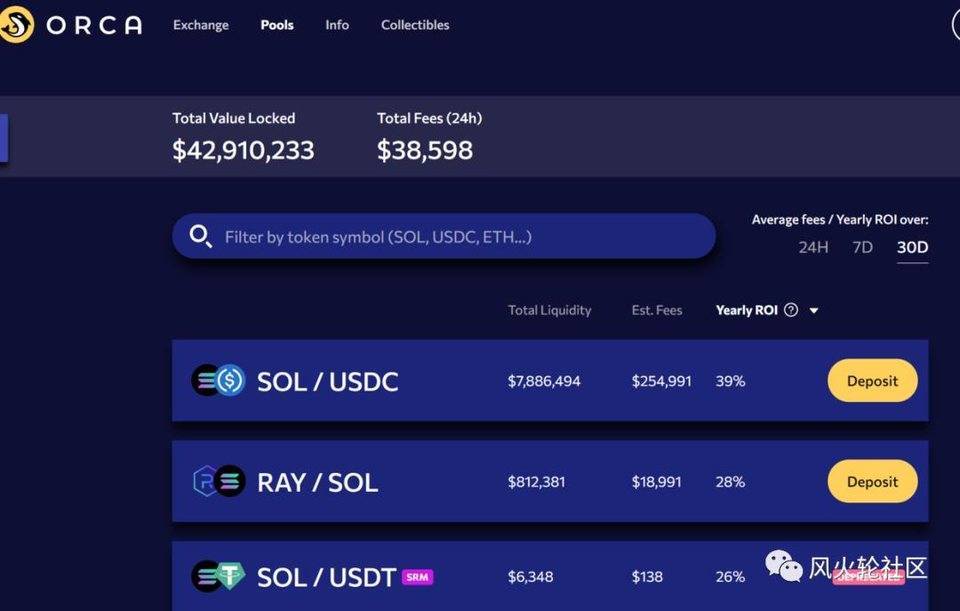
Task: Click the SRM badge on SOL/USDT
Action: coord(416,577)
